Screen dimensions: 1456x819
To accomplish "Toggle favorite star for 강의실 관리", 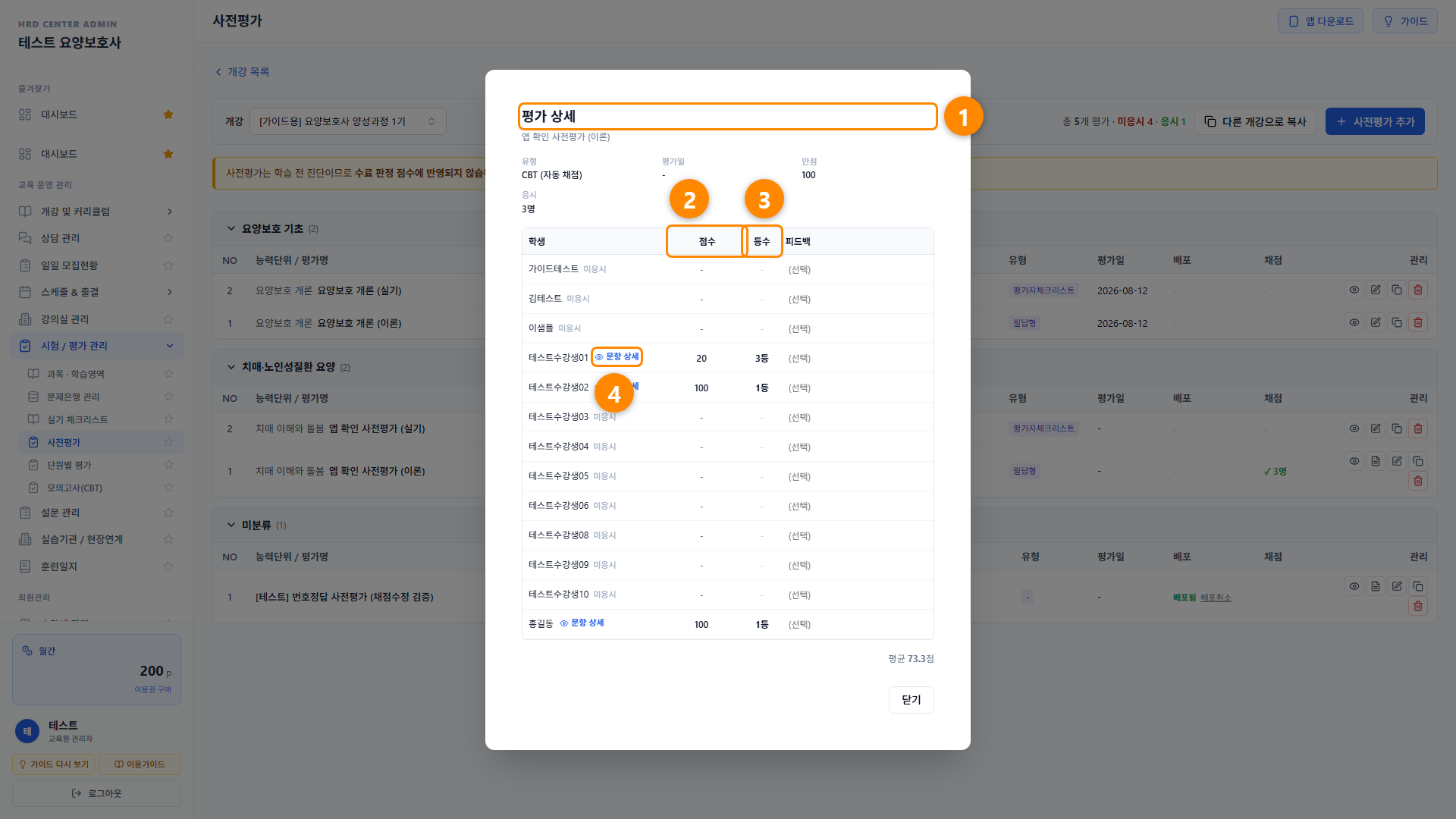I will [x=168, y=319].
